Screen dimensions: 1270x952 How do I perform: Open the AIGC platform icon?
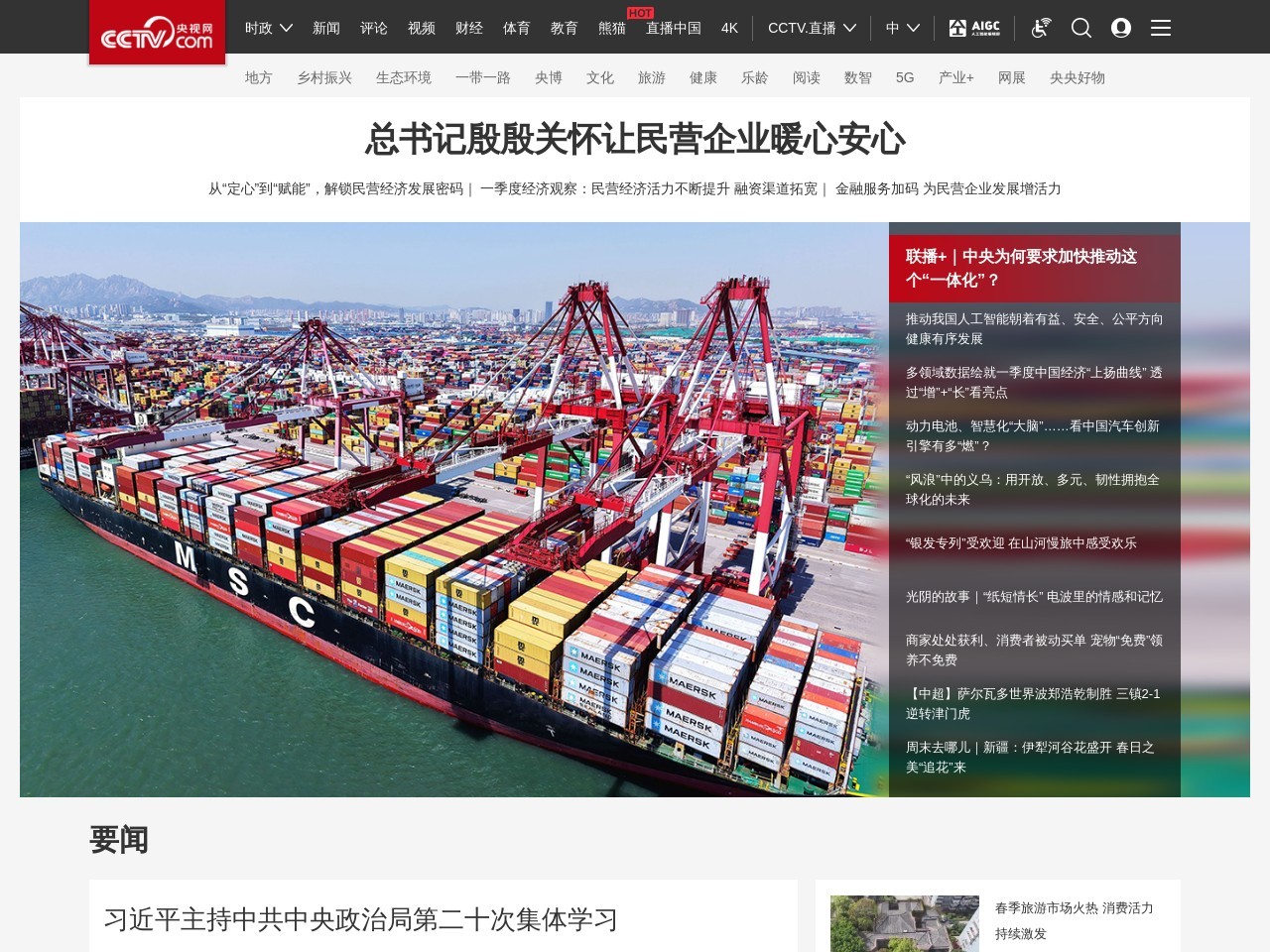pyautogui.click(x=974, y=28)
